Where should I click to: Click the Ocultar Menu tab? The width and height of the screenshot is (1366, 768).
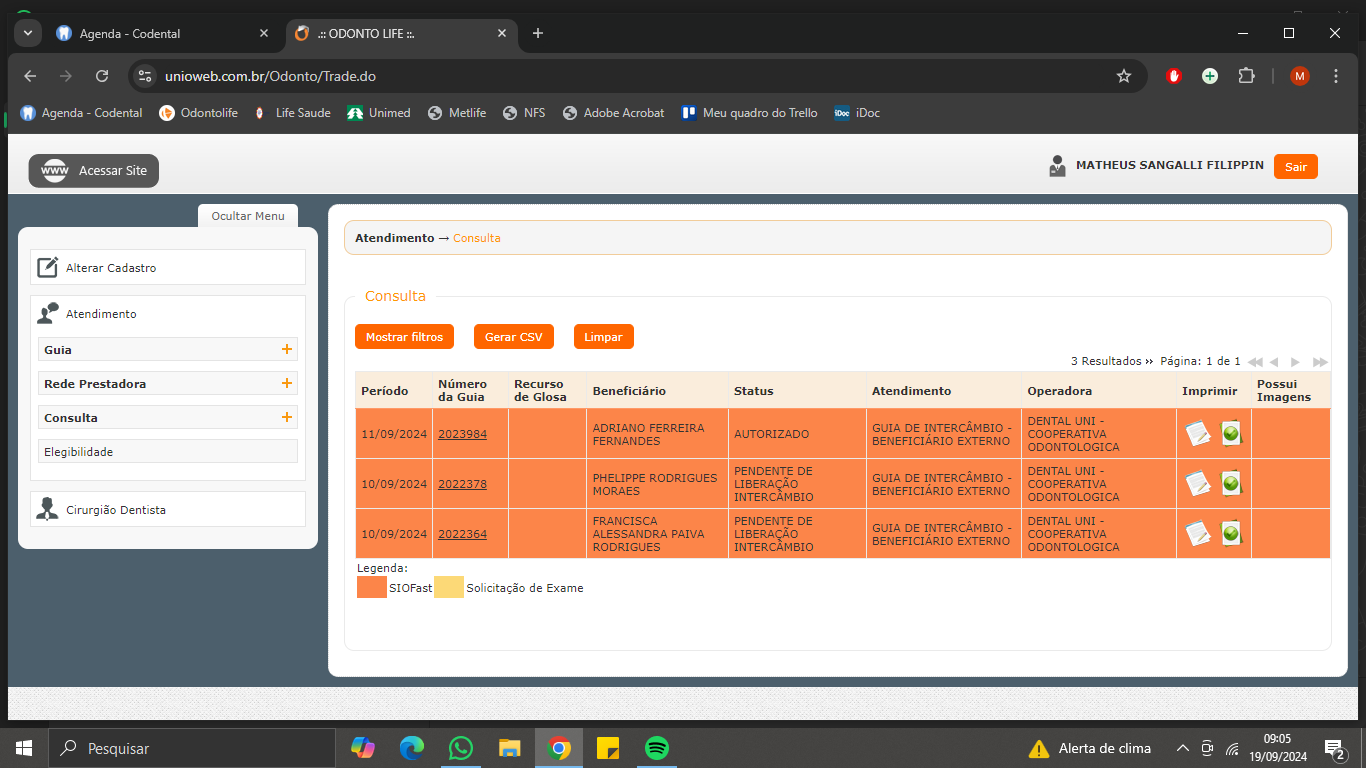point(248,216)
